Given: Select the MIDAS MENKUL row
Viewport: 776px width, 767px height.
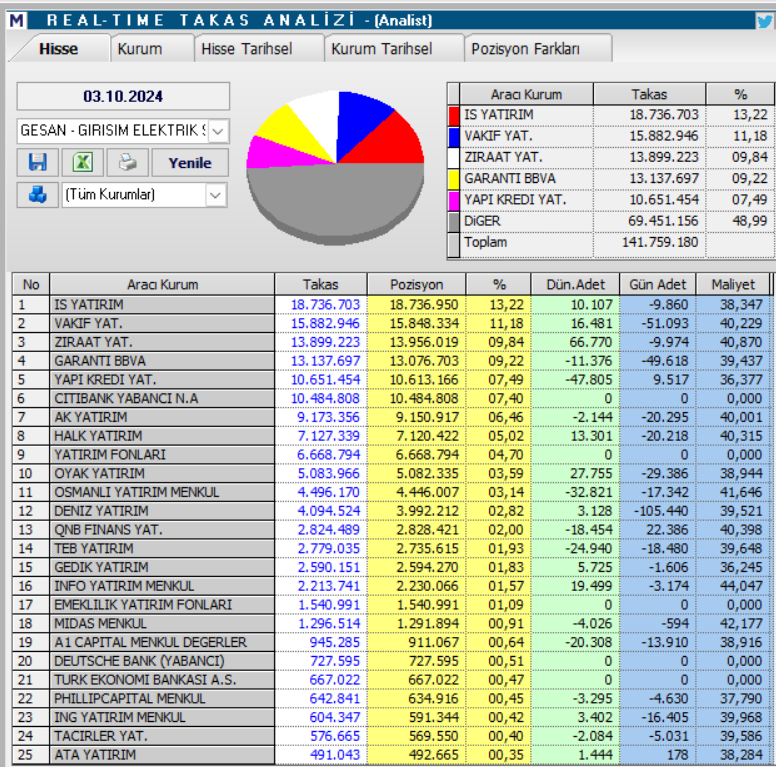Looking at the screenshot, I should [391, 623].
